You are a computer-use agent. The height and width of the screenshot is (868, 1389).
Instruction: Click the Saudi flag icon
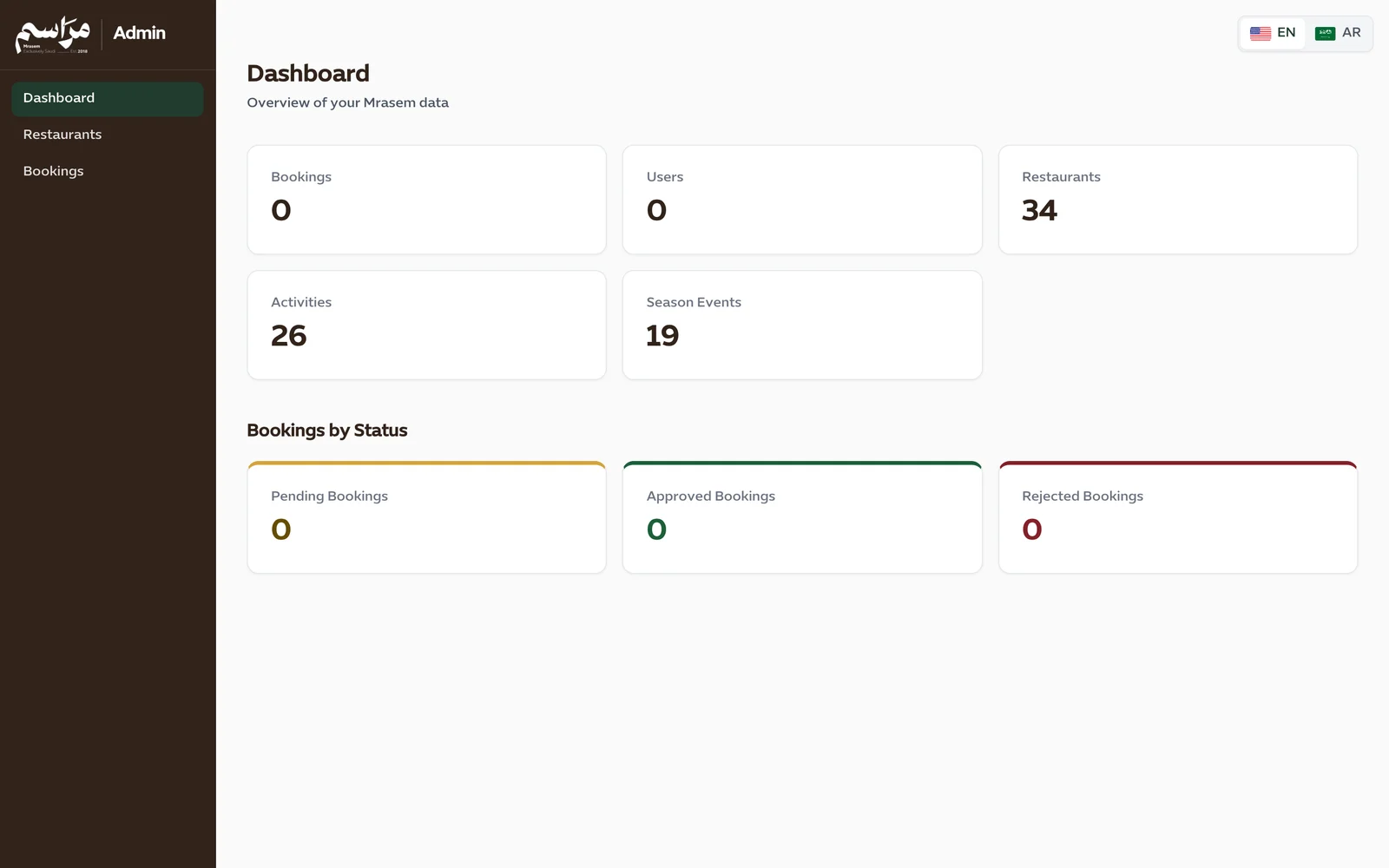(1325, 33)
